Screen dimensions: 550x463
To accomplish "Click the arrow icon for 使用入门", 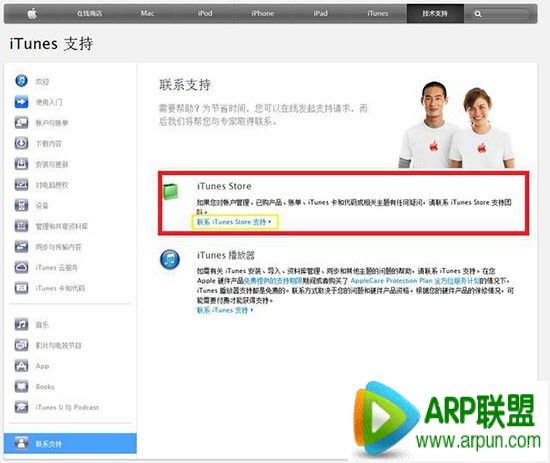I will click(x=21, y=102).
